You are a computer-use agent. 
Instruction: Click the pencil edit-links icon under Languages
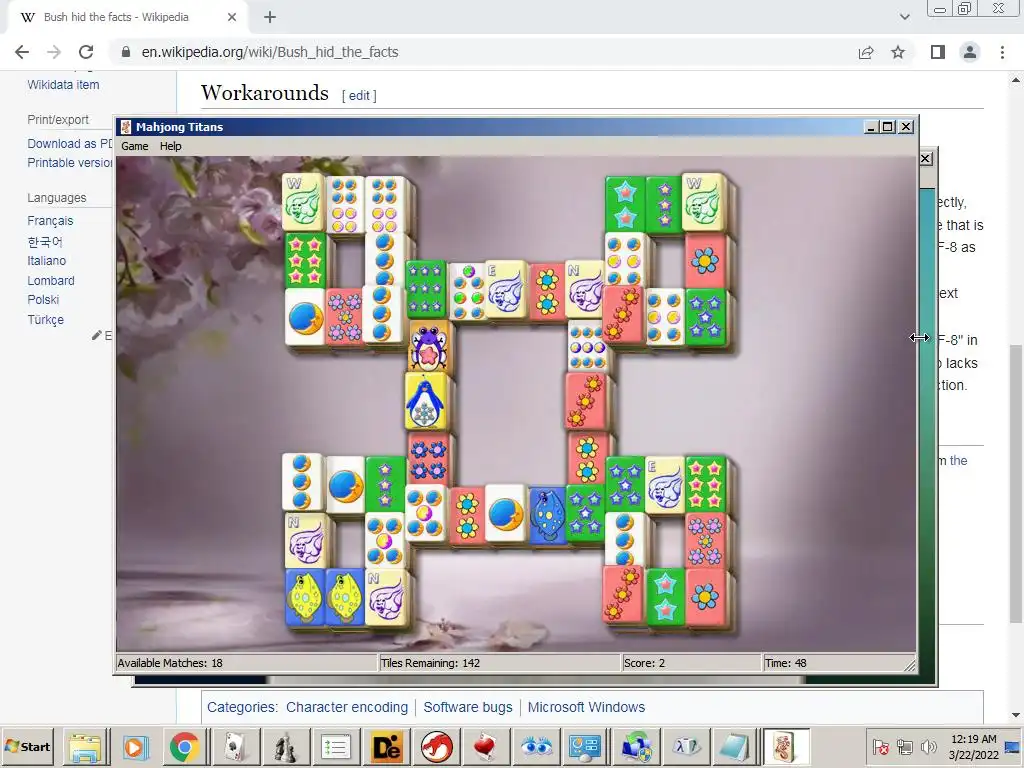click(x=97, y=336)
